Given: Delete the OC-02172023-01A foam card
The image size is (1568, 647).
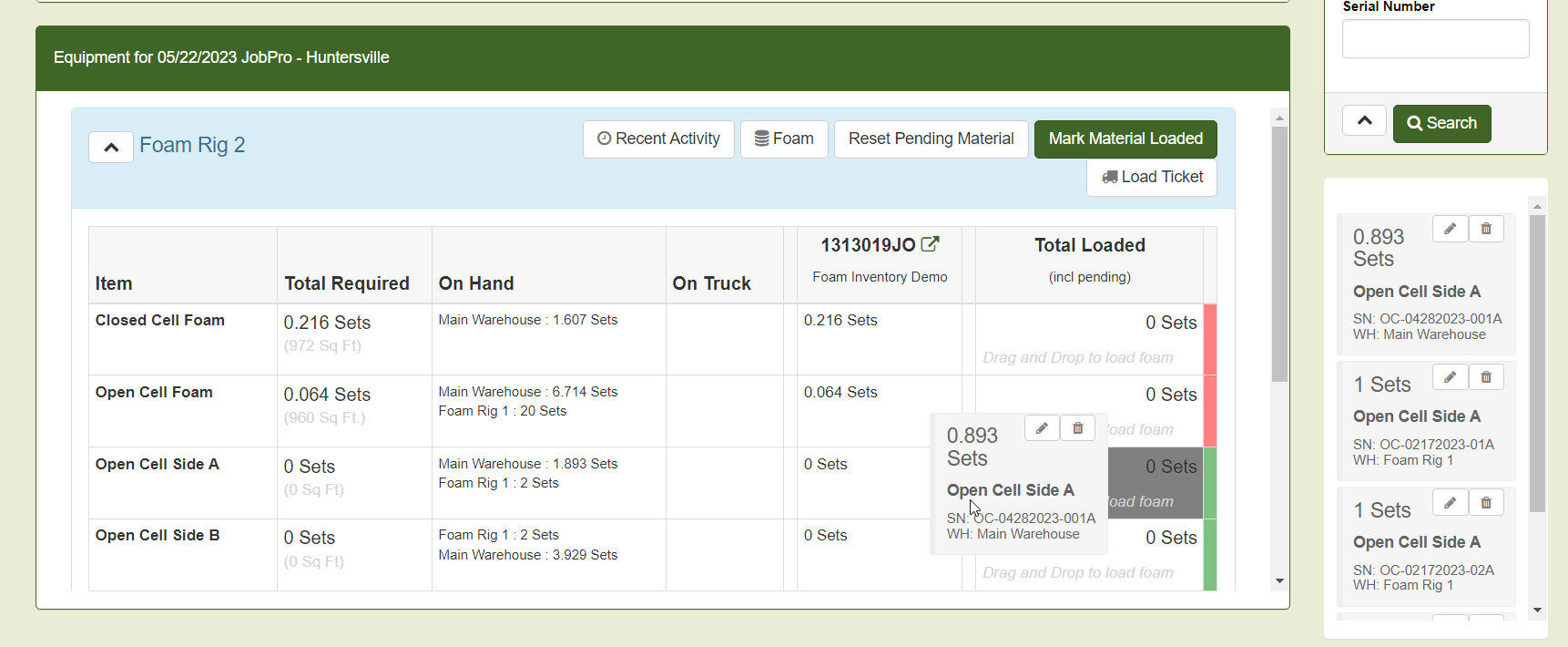Looking at the screenshot, I should (1486, 377).
